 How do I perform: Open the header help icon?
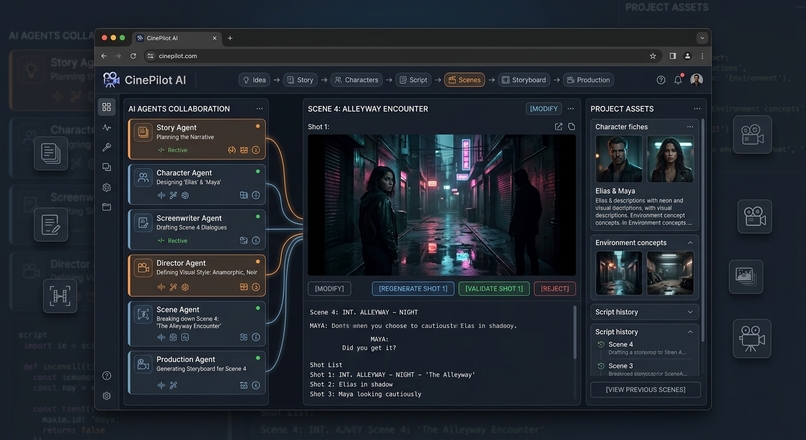coord(661,80)
